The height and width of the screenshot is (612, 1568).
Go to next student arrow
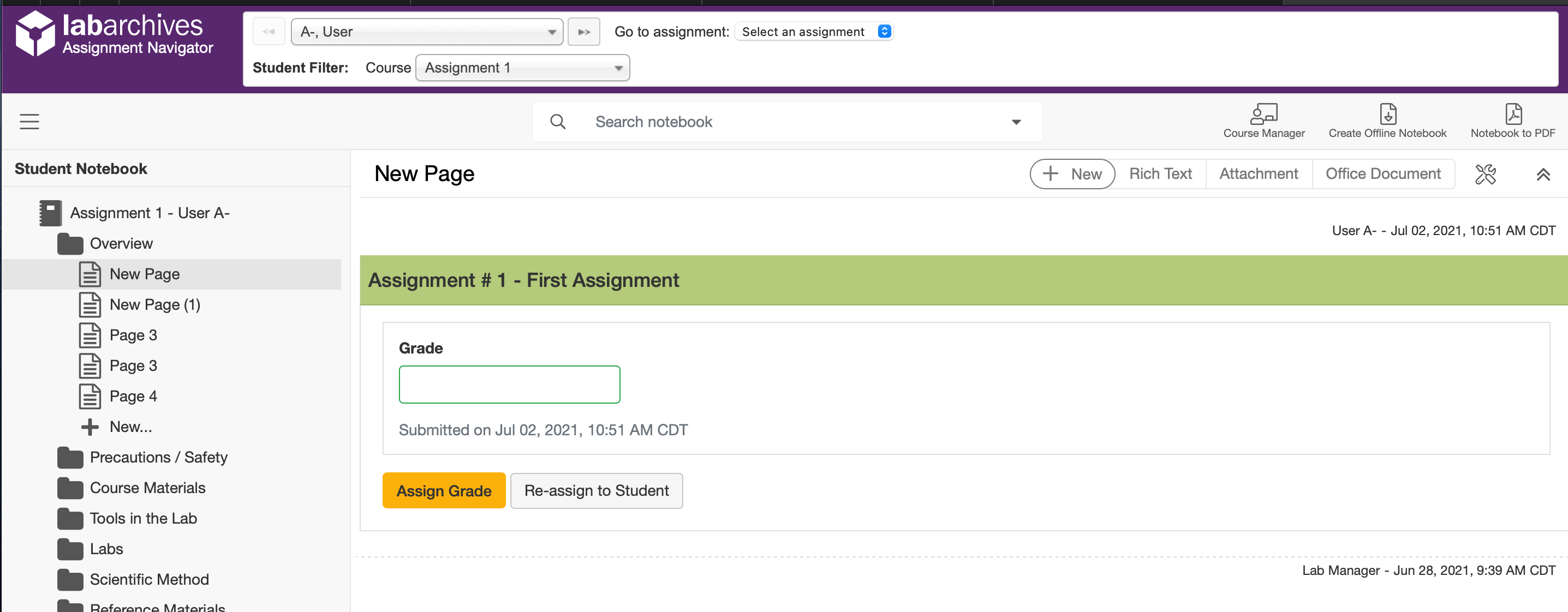[x=584, y=32]
